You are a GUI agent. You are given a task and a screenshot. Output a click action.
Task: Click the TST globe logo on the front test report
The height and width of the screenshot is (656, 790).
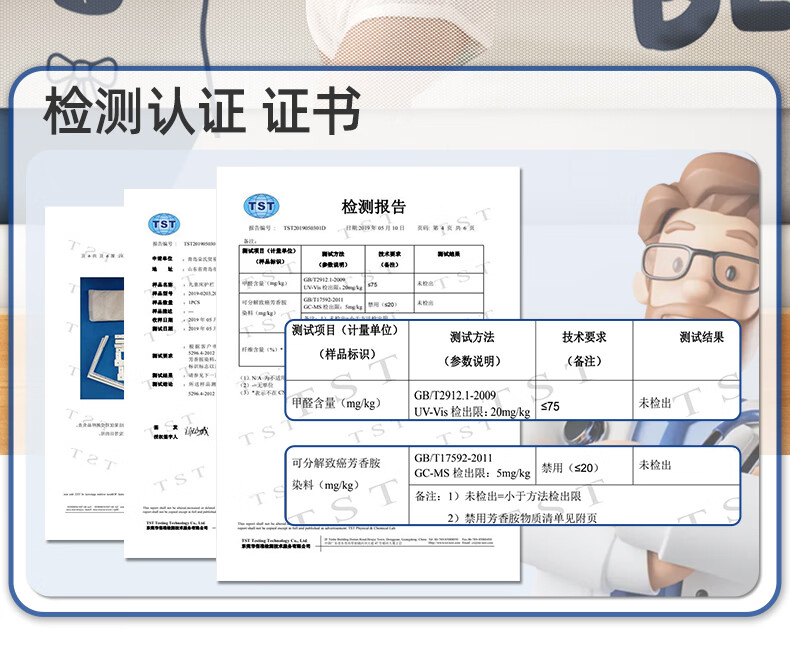261,206
